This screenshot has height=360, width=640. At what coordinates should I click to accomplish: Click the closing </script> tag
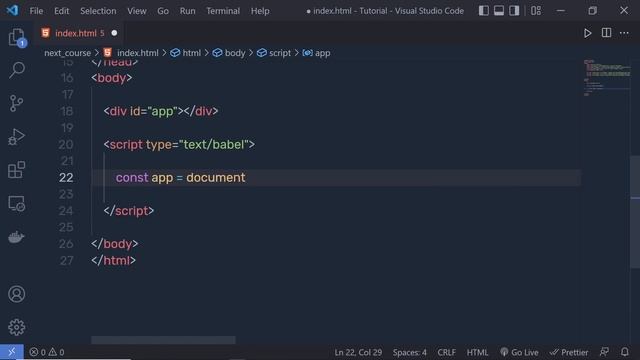tap(129, 211)
